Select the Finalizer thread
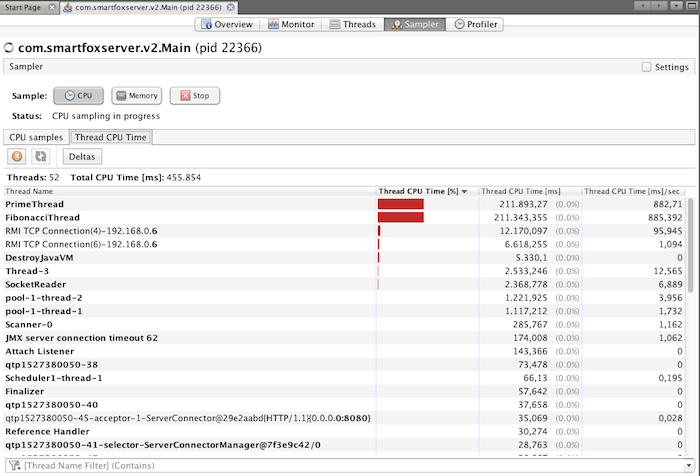Screen dimensions: 700x476 coord(345,392)
